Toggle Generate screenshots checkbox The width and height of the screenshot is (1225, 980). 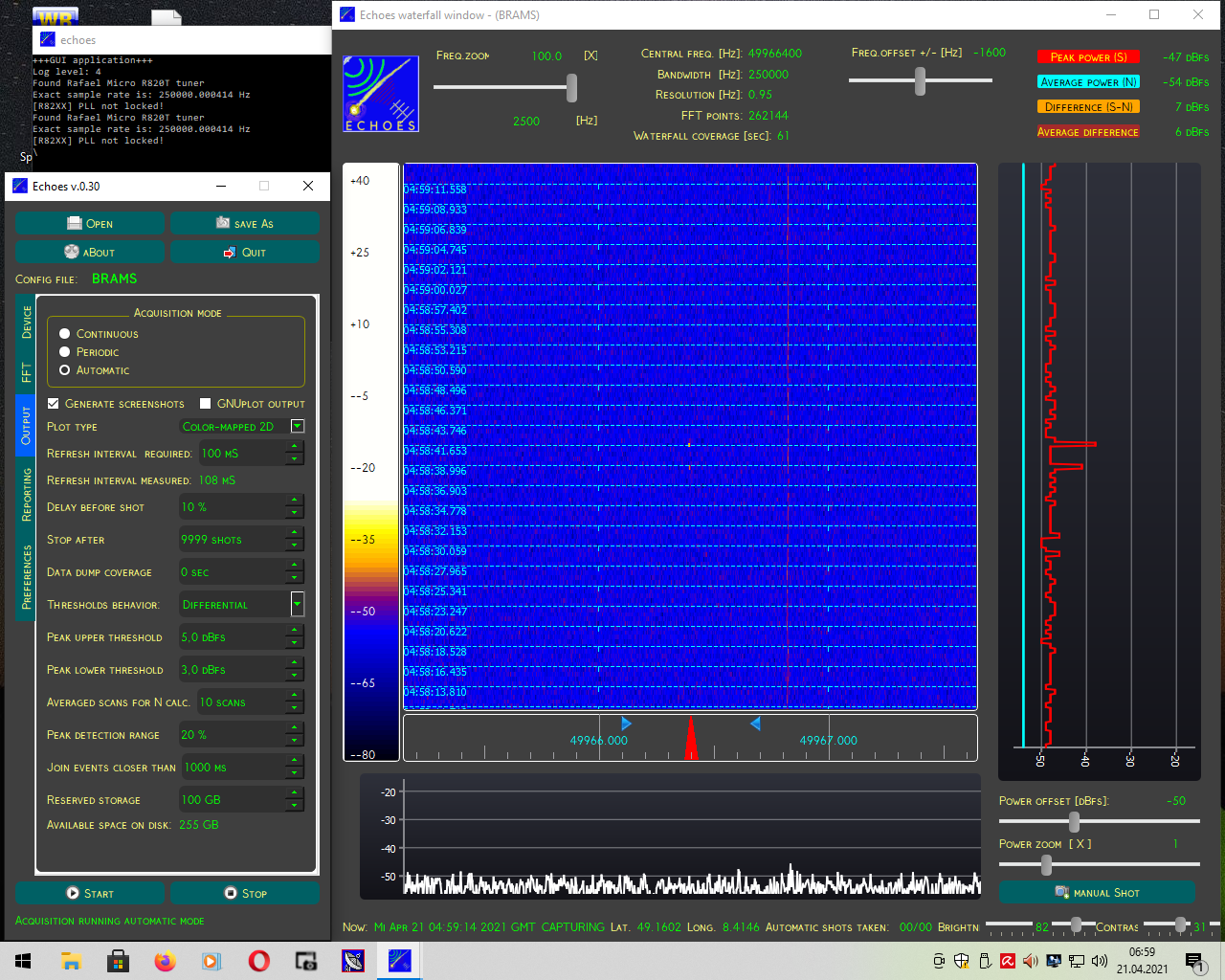(54, 403)
